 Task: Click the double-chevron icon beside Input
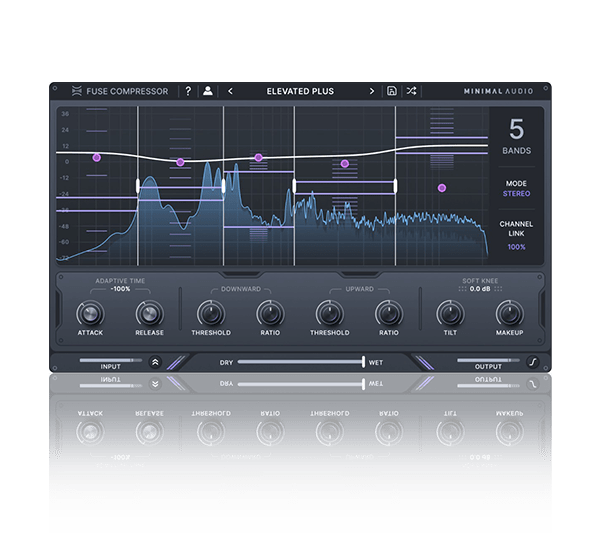(x=155, y=362)
